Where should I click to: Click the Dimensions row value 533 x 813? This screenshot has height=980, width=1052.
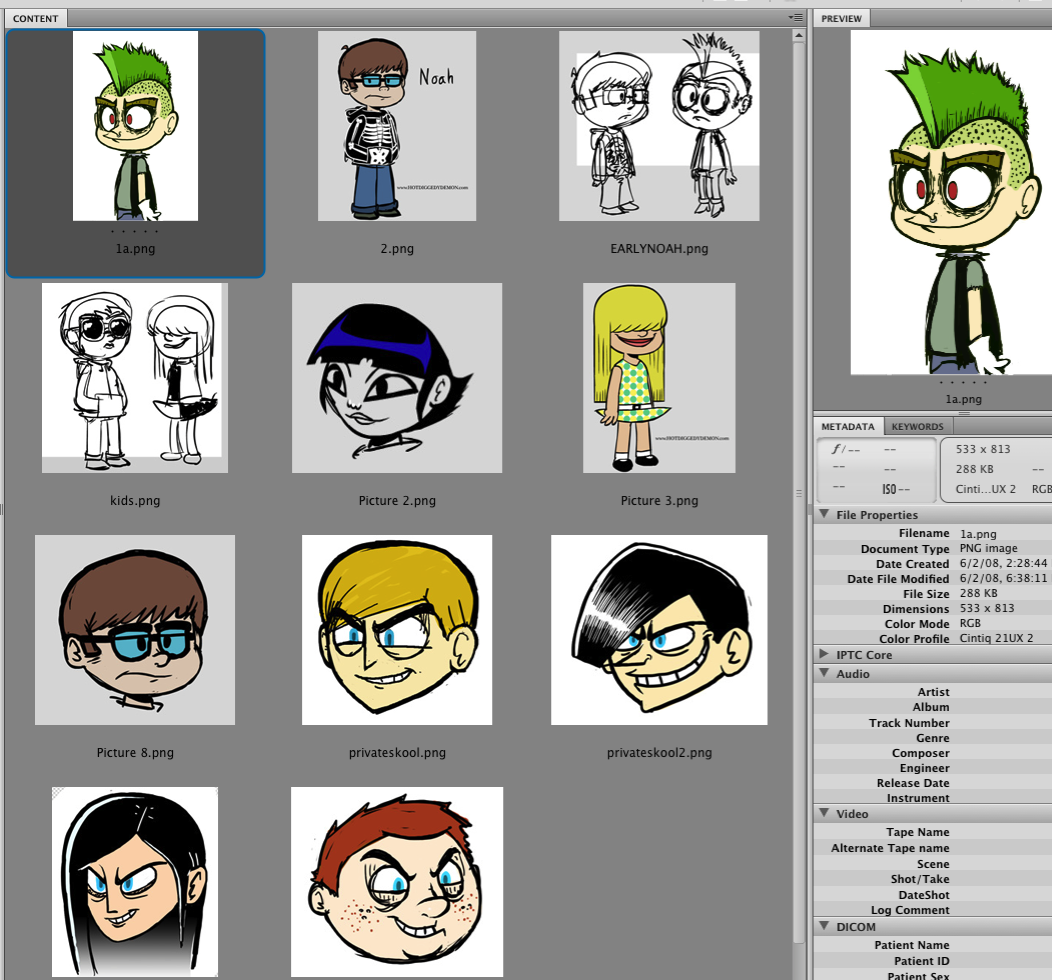[x=987, y=608]
